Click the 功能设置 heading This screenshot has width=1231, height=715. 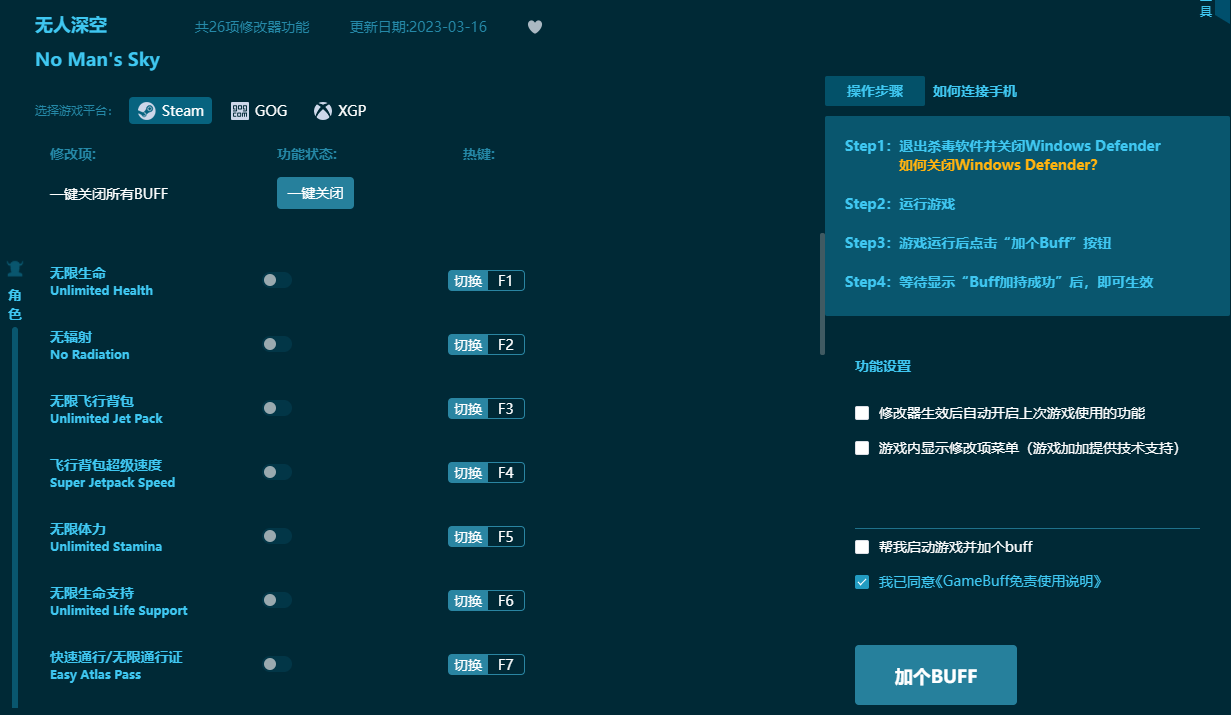click(x=883, y=366)
